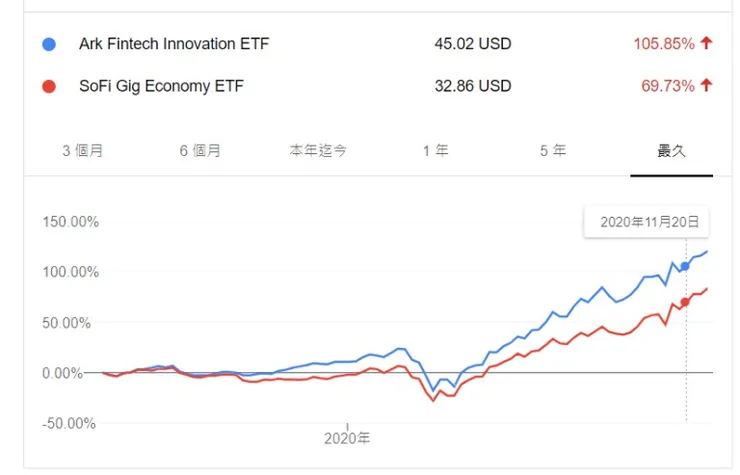Screen dimensions: 740x475
Task: Click the 0.00% y-axis label
Action: pos(75,373)
